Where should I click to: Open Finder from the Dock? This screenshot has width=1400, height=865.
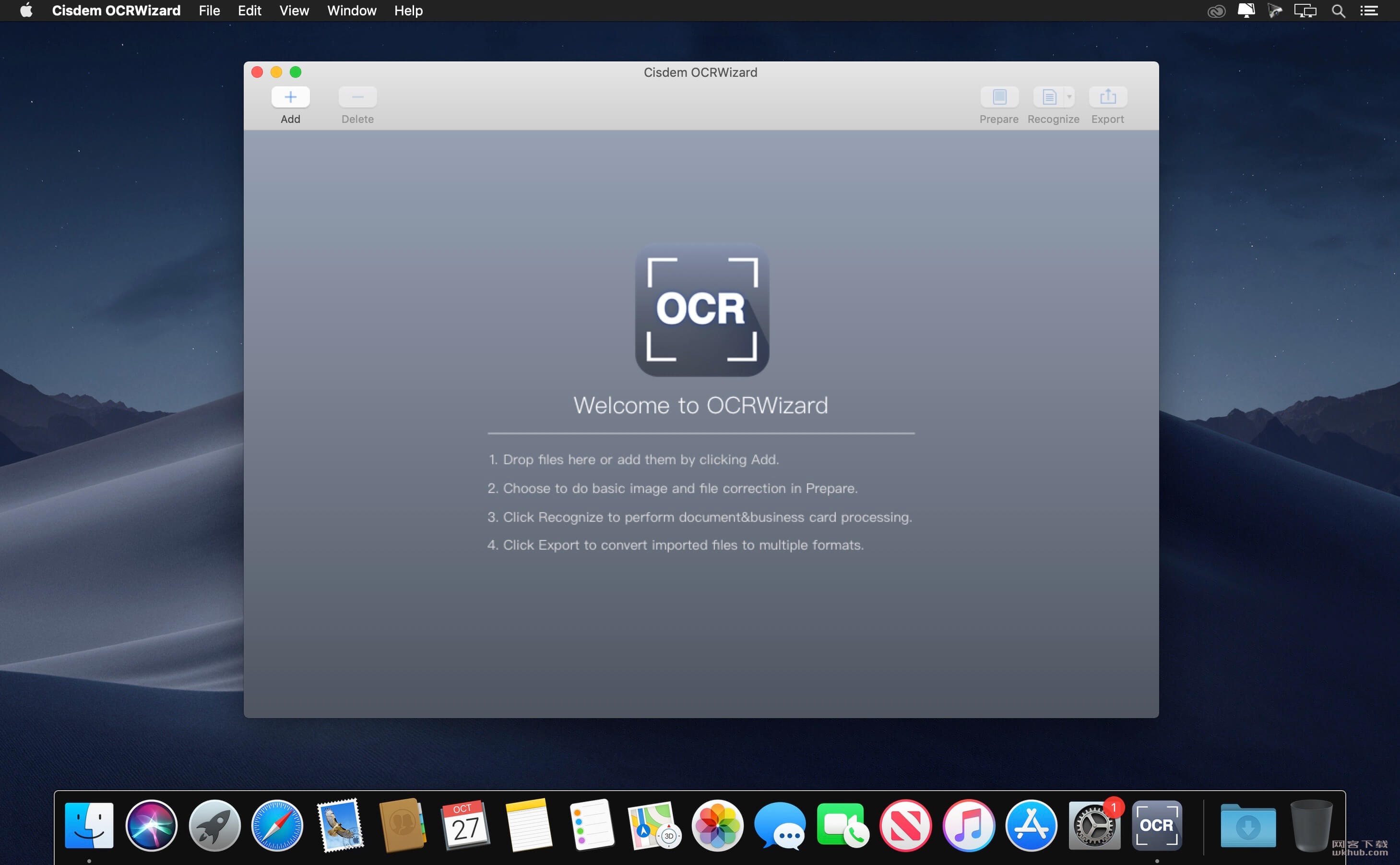[89, 826]
